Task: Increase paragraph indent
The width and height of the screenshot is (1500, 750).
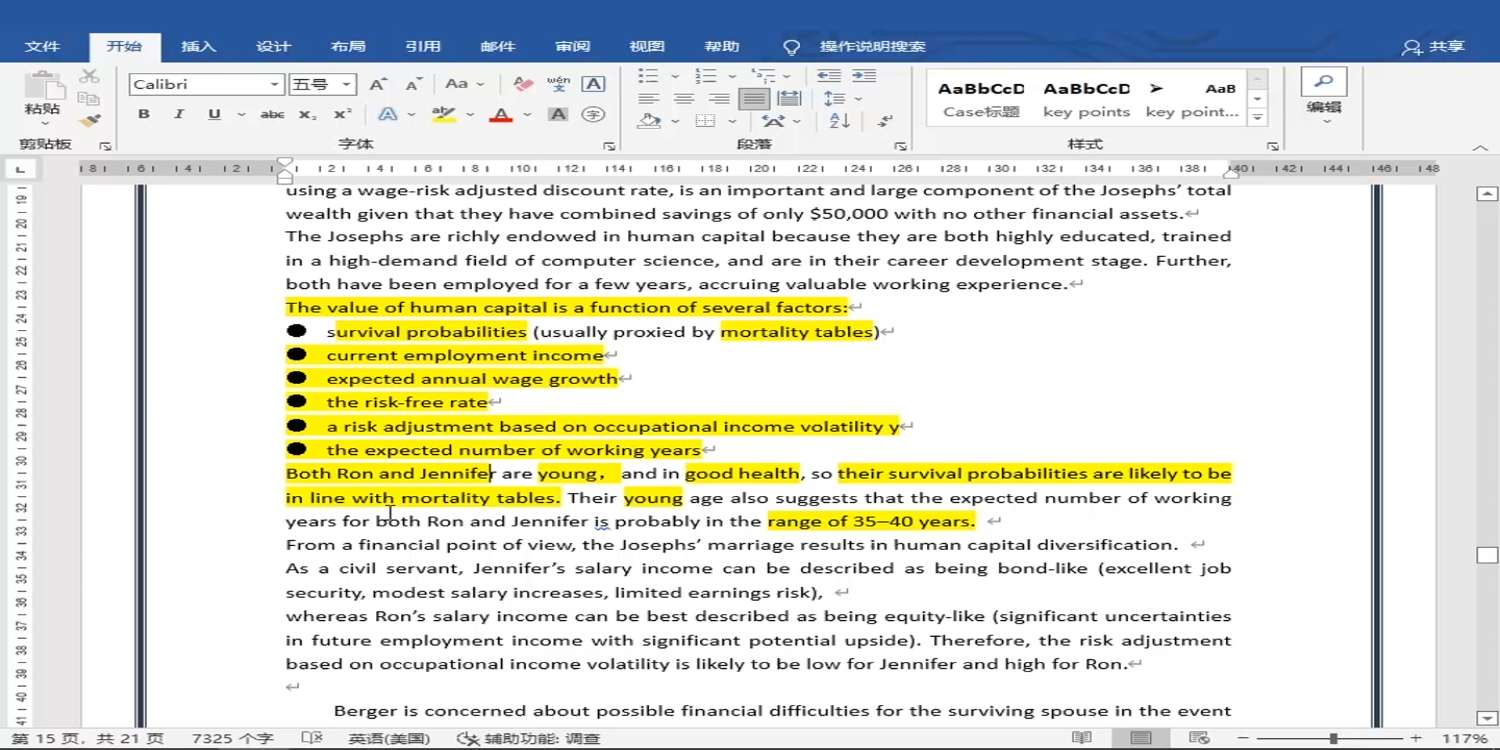Action: pos(864,76)
